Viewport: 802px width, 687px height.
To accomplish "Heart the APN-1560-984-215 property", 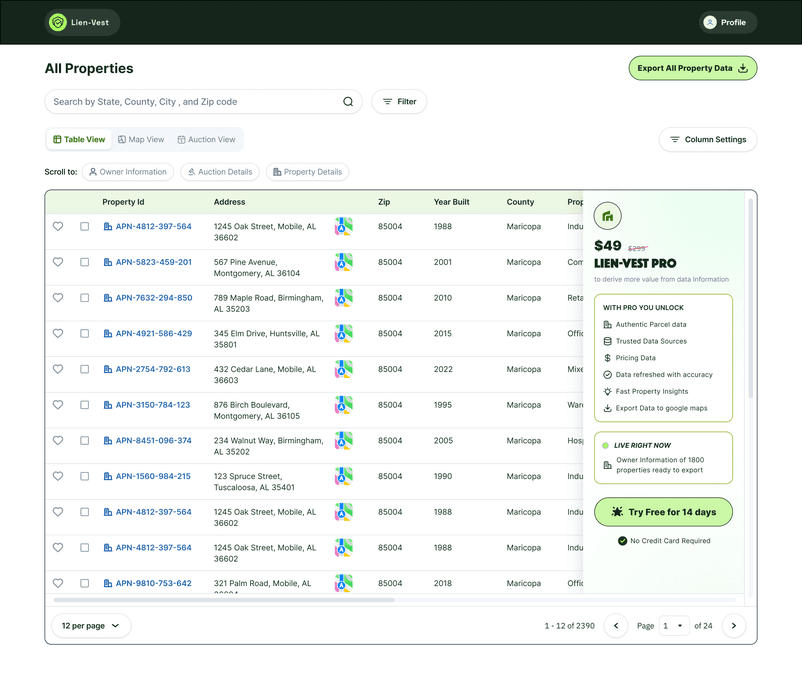I will [x=58, y=476].
